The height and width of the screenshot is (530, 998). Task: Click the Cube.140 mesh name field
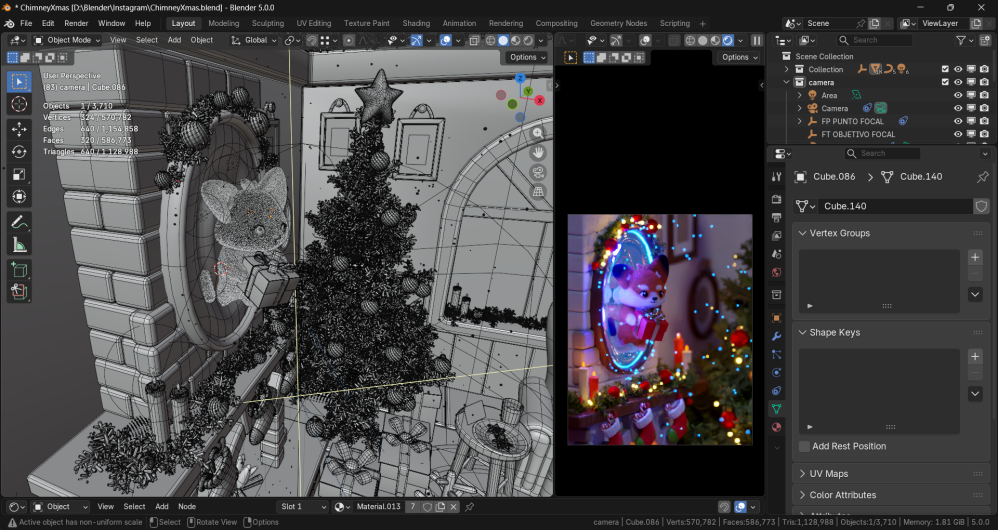[893, 206]
